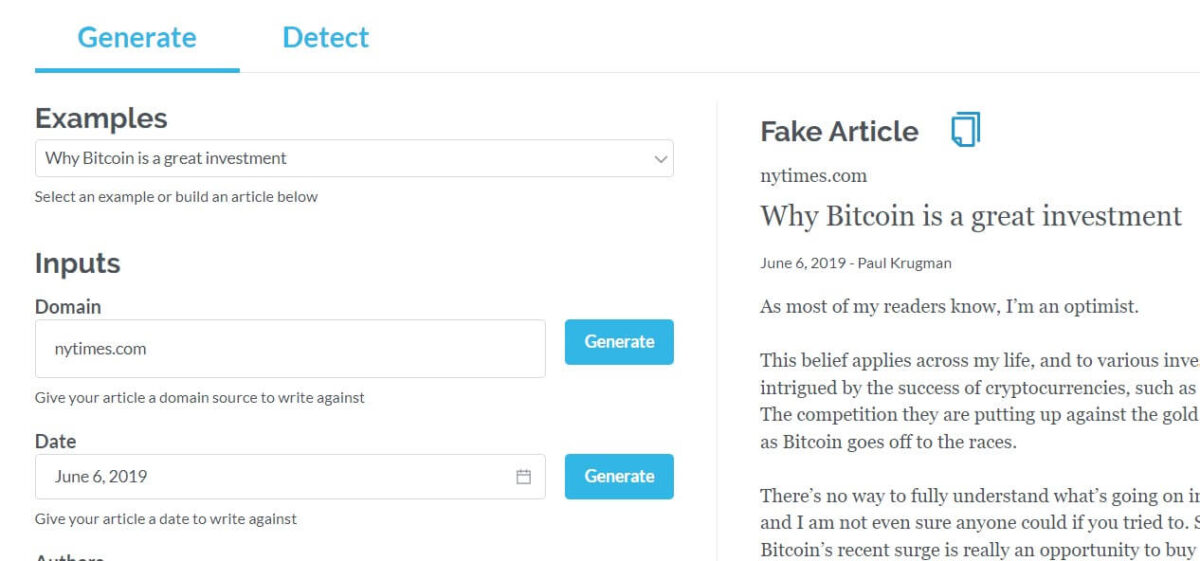The height and width of the screenshot is (561, 1200).
Task: Expand the Examples dropdown chevron
Action: 660,159
